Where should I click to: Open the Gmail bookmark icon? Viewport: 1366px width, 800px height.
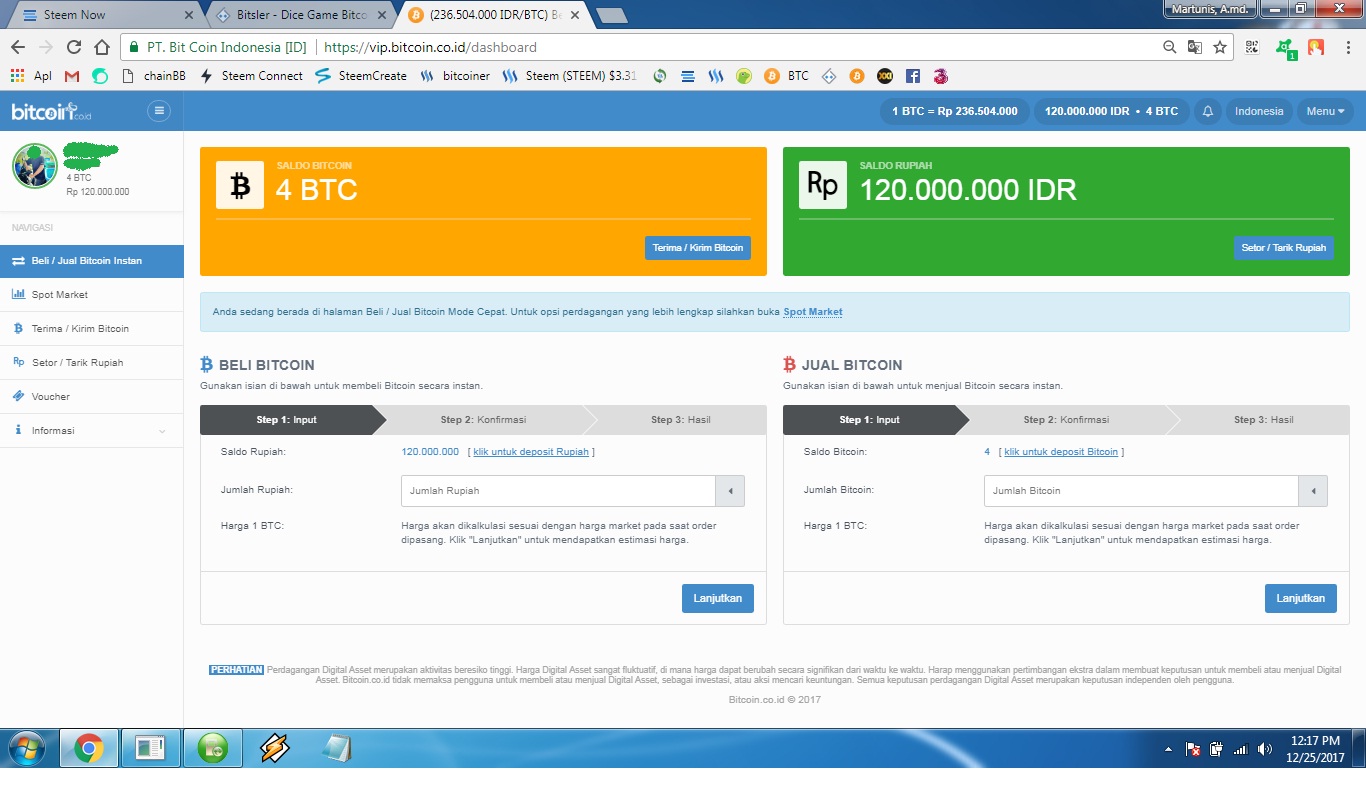71,76
